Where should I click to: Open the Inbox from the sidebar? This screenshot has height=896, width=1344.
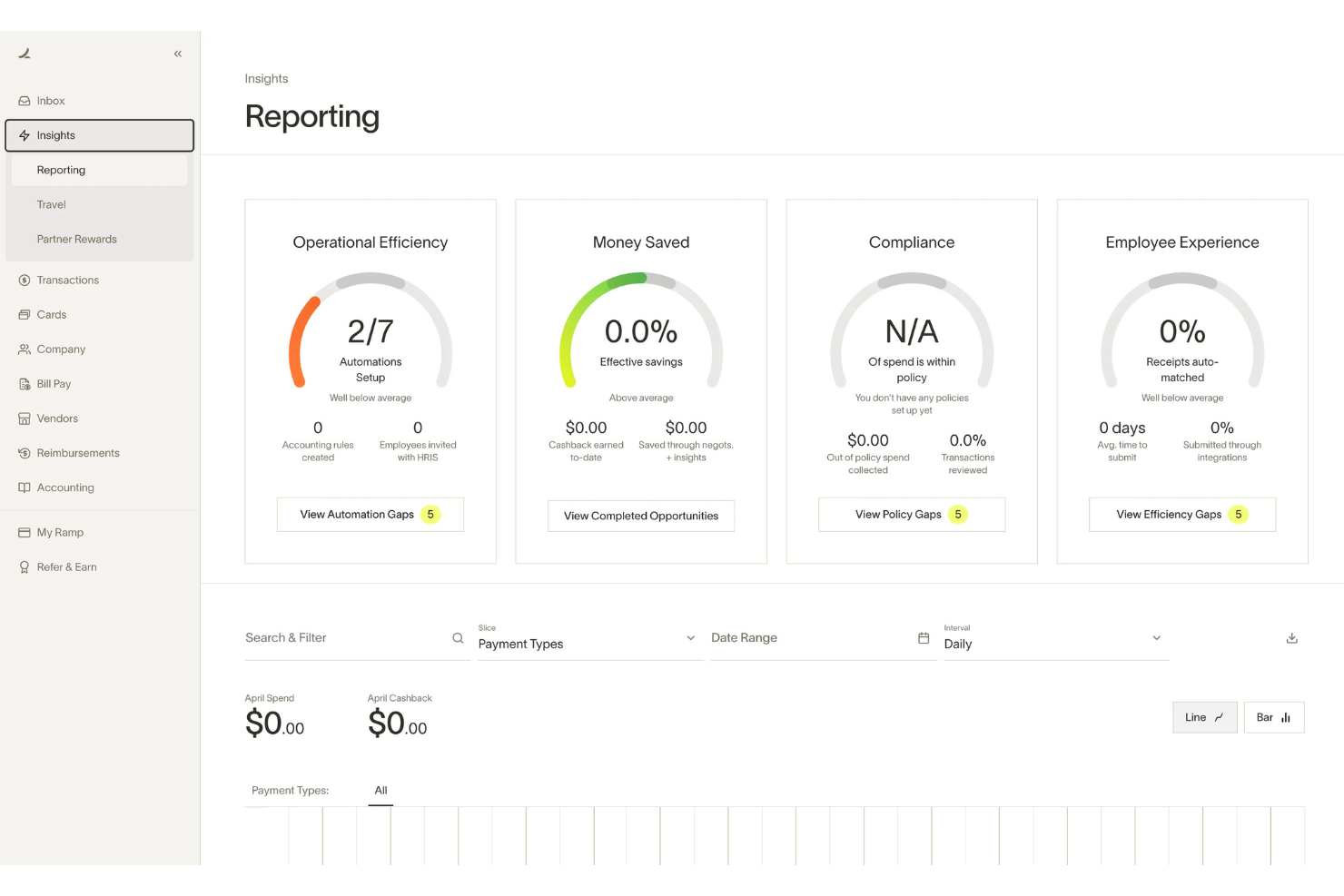click(51, 101)
